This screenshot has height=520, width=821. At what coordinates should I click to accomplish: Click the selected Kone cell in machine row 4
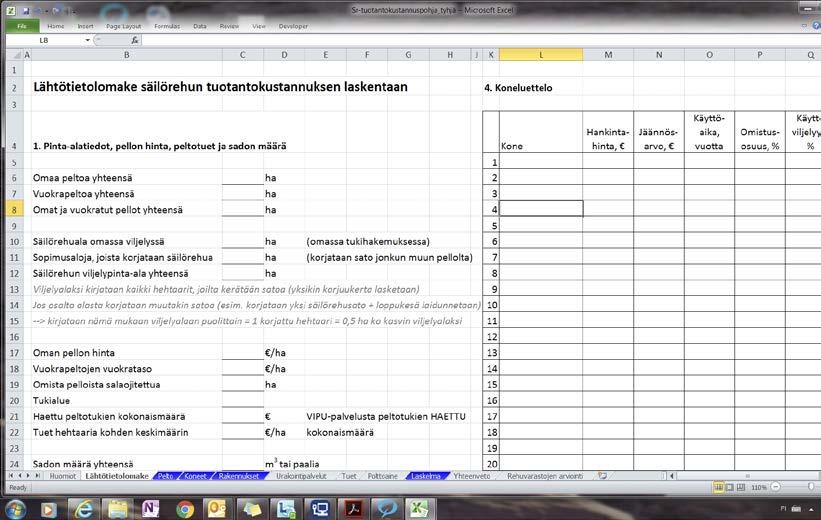pos(541,209)
